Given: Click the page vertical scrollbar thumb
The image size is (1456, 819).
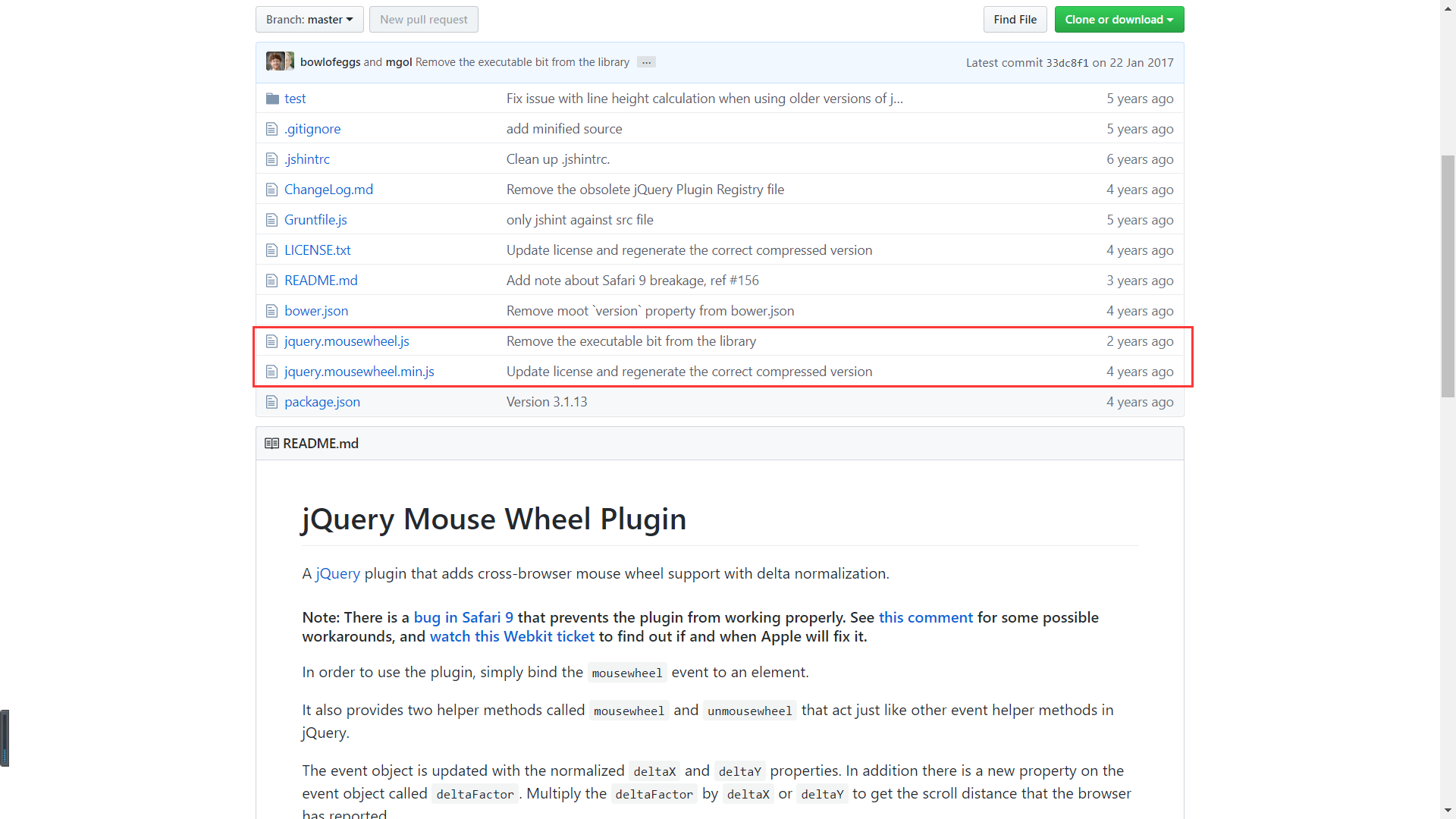Looking at the screenshot, I should tap(1448, 275).
